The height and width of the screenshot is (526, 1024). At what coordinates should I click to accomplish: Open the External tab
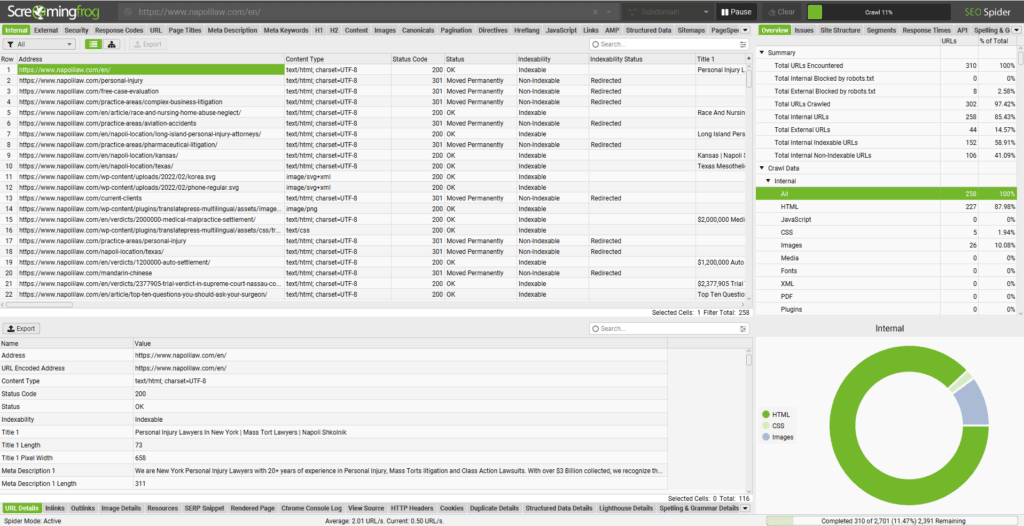click(46, 30)
